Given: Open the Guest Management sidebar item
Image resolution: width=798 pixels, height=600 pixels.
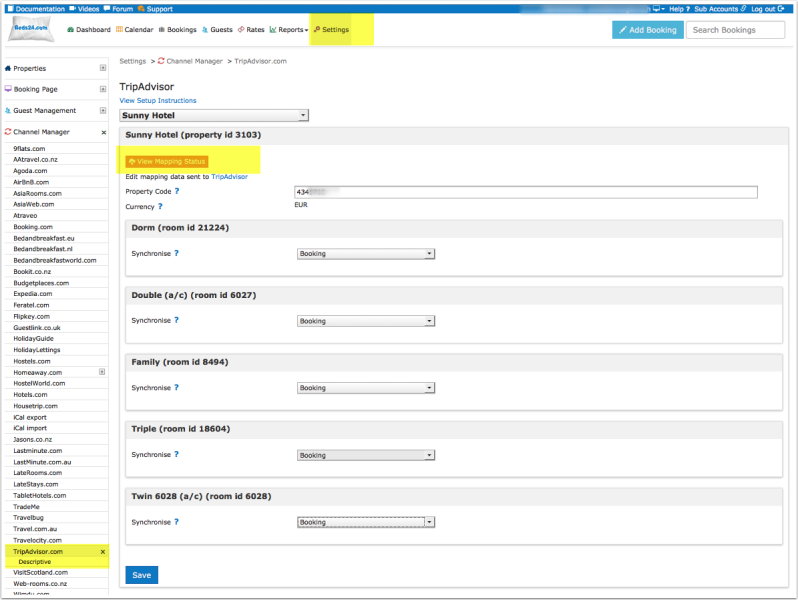Looking at the screenshot, I should (x=44, y=110).
